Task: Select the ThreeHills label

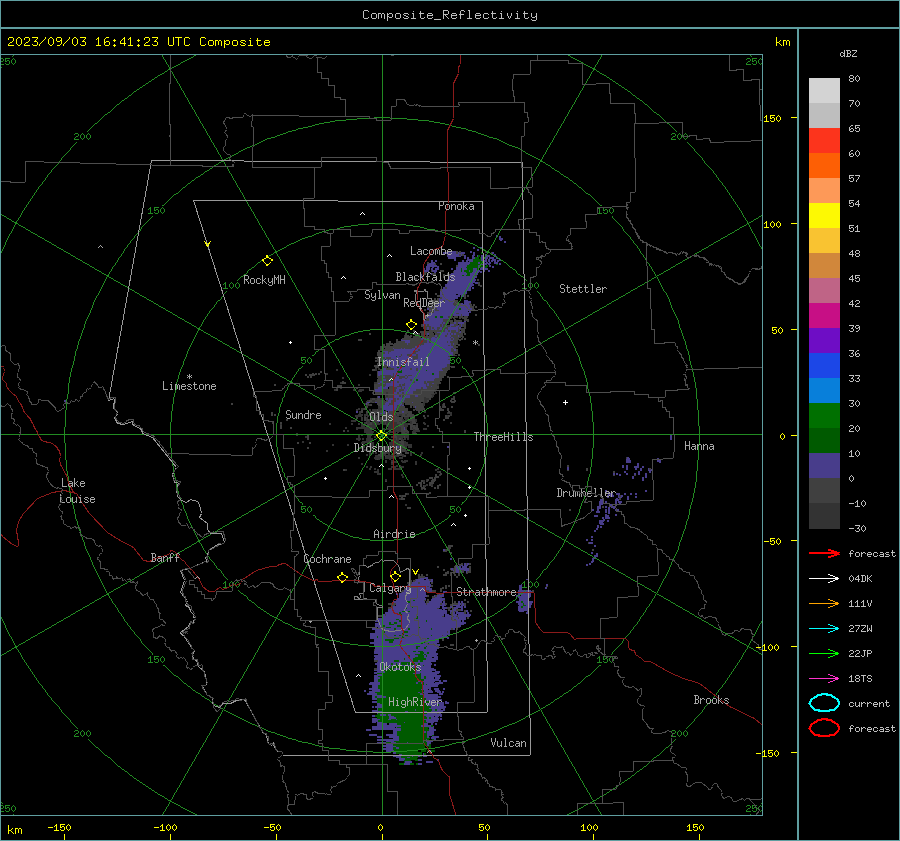Action: pyautogui.click(x=503, y=437)
